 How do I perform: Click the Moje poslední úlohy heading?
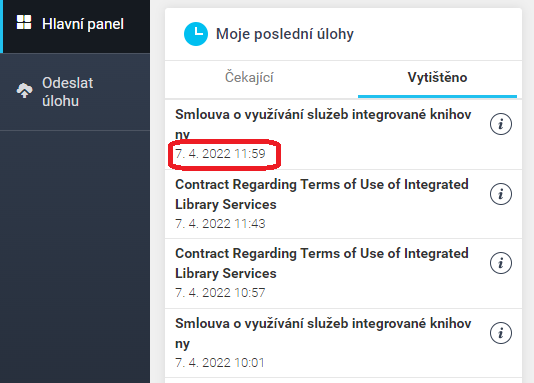285,34
